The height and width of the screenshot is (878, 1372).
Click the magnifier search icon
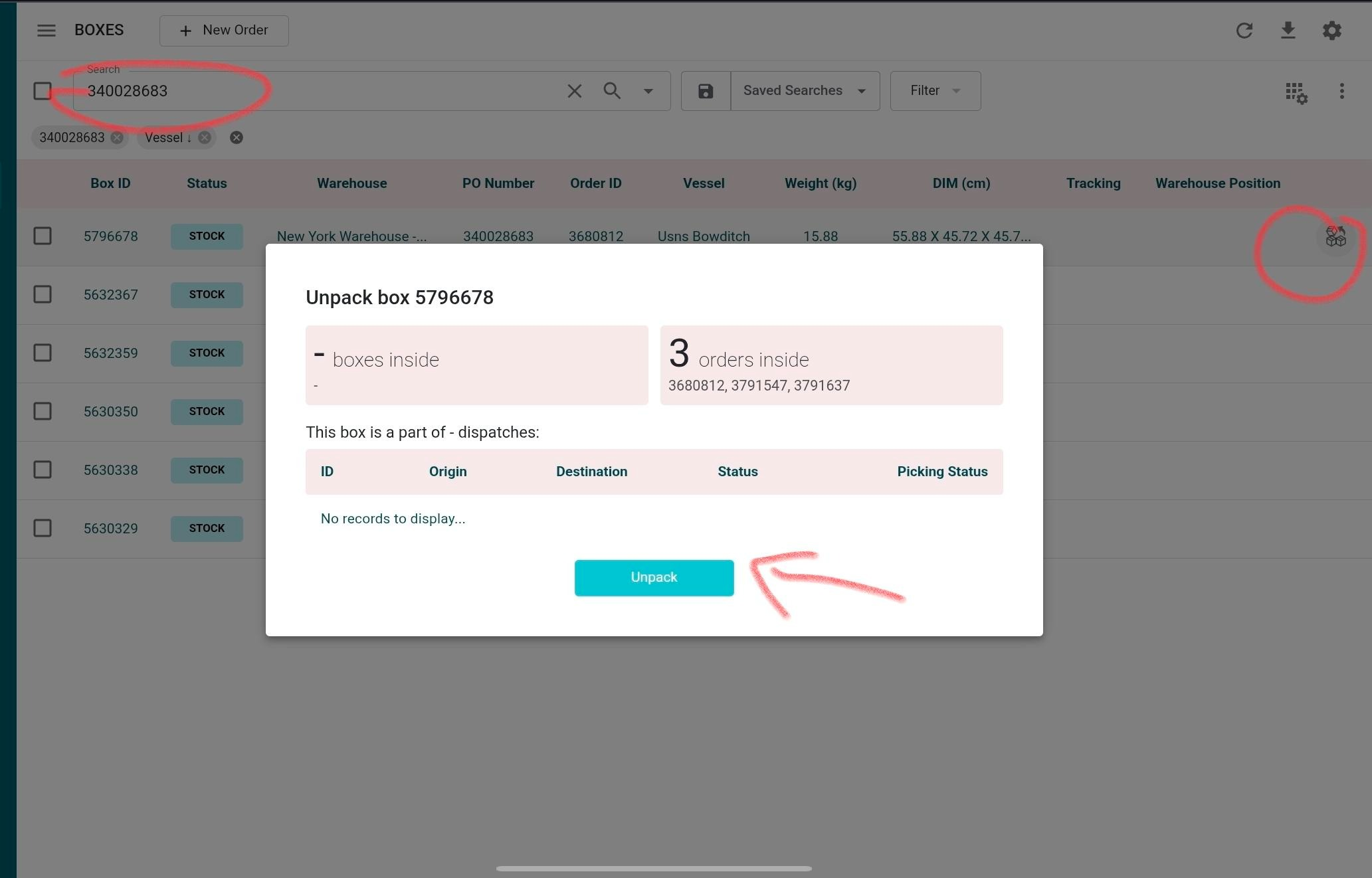pyautogui.click(x=612, y=91)
